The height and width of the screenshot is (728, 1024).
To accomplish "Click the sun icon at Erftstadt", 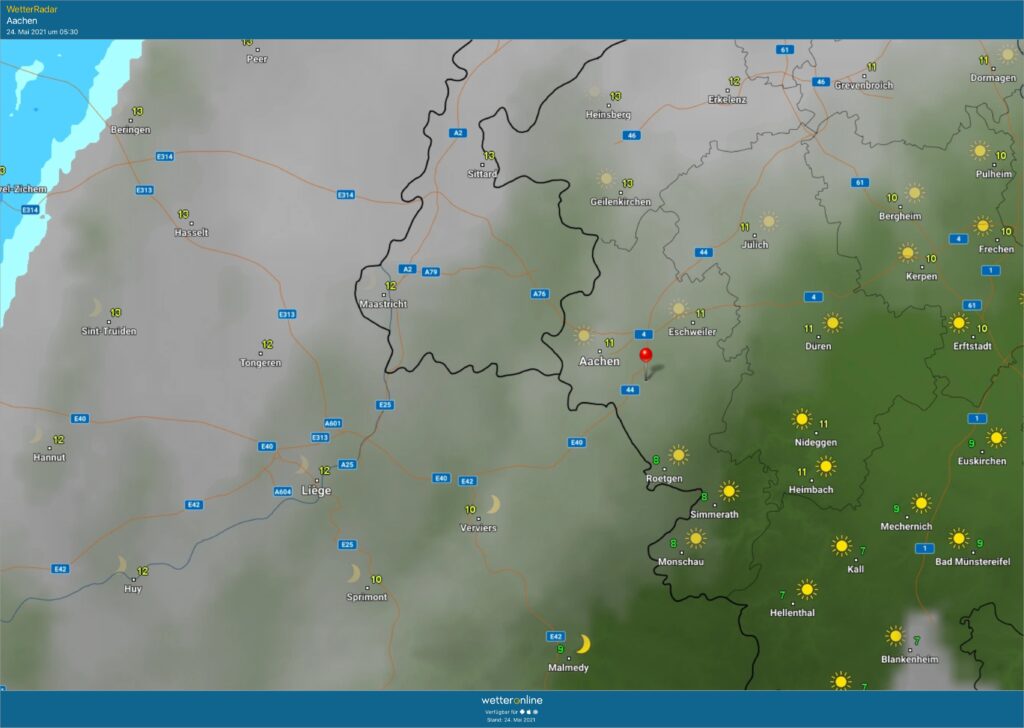I will 959,323.
